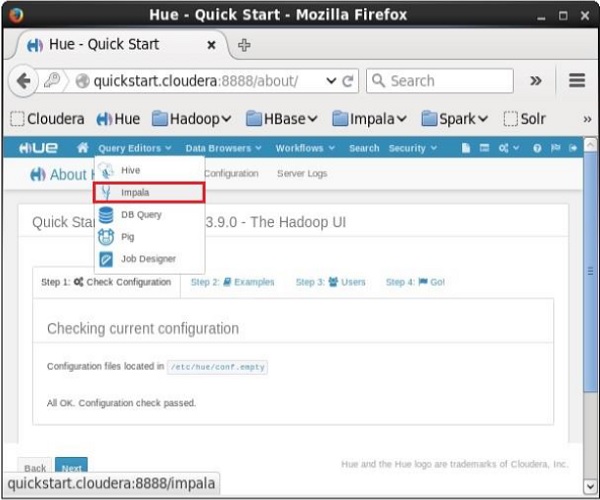Open the Firefox hamburger menu
Screen dimensions: 600x500
(x=576, y=81)
